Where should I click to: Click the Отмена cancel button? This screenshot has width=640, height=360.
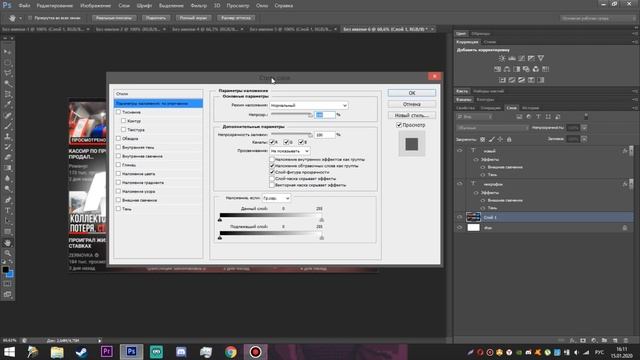tap(412, 104)
